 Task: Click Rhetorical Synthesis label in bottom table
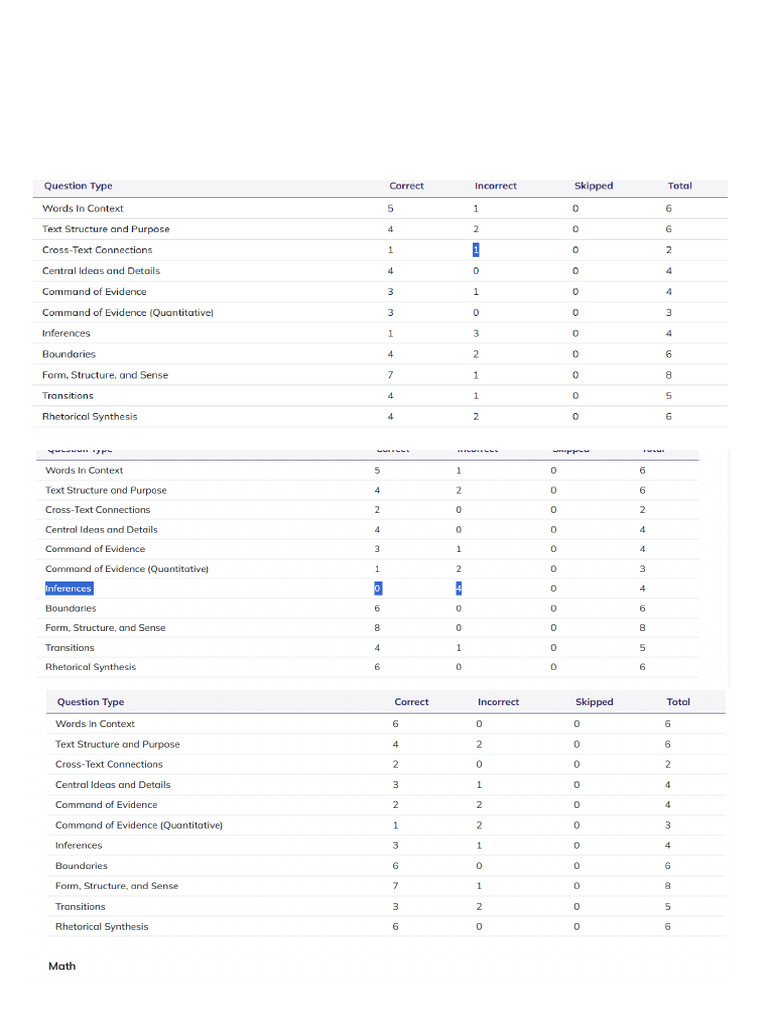click(x=102, y=927)
